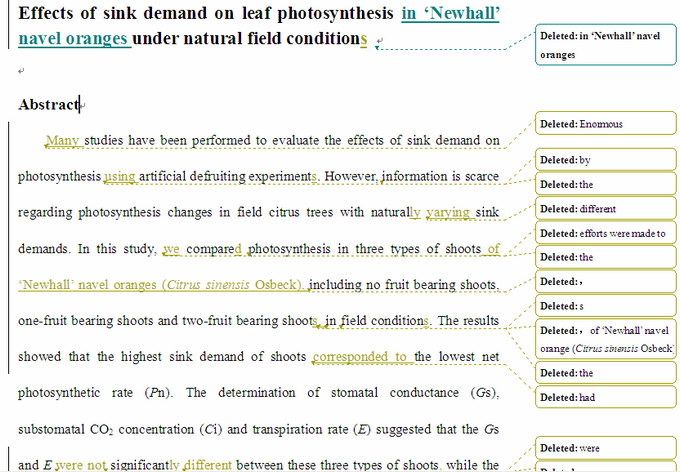Click the inserted word 'we' before 'compared'
Viewport: 680px width, 472px height.
(171, 249)
